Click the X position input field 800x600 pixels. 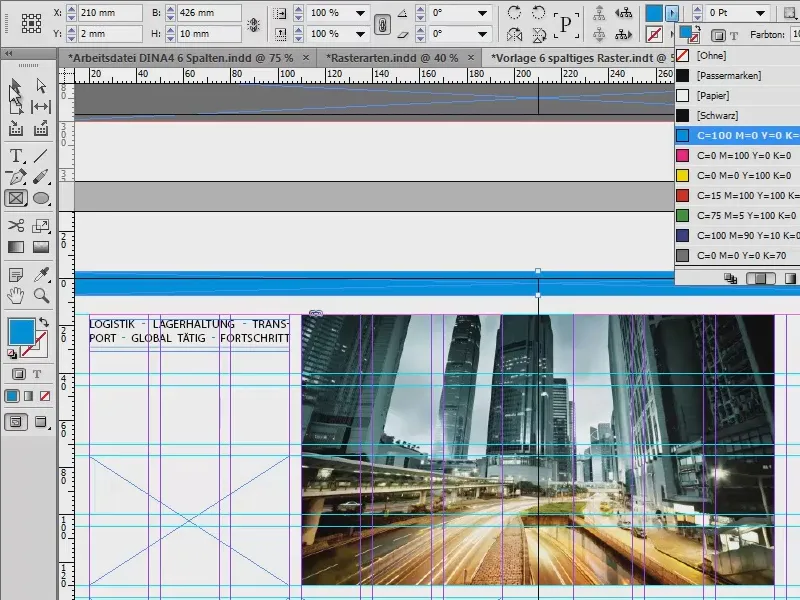pyautogui.click(x=110, y=13)
